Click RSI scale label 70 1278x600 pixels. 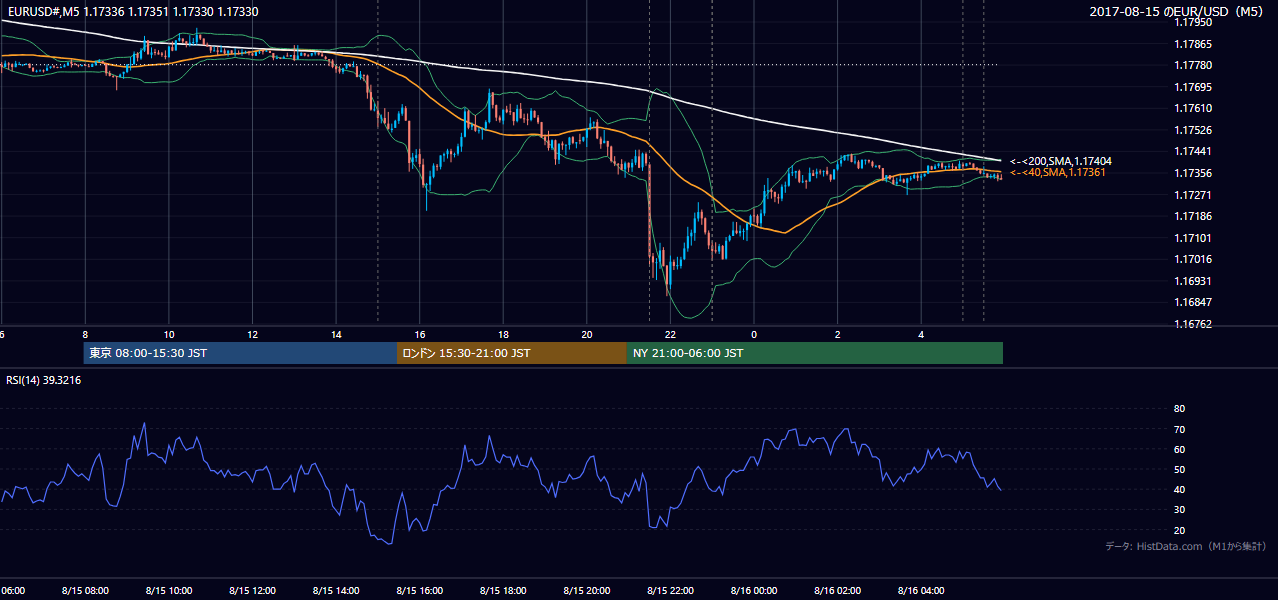click(1179, 429)
